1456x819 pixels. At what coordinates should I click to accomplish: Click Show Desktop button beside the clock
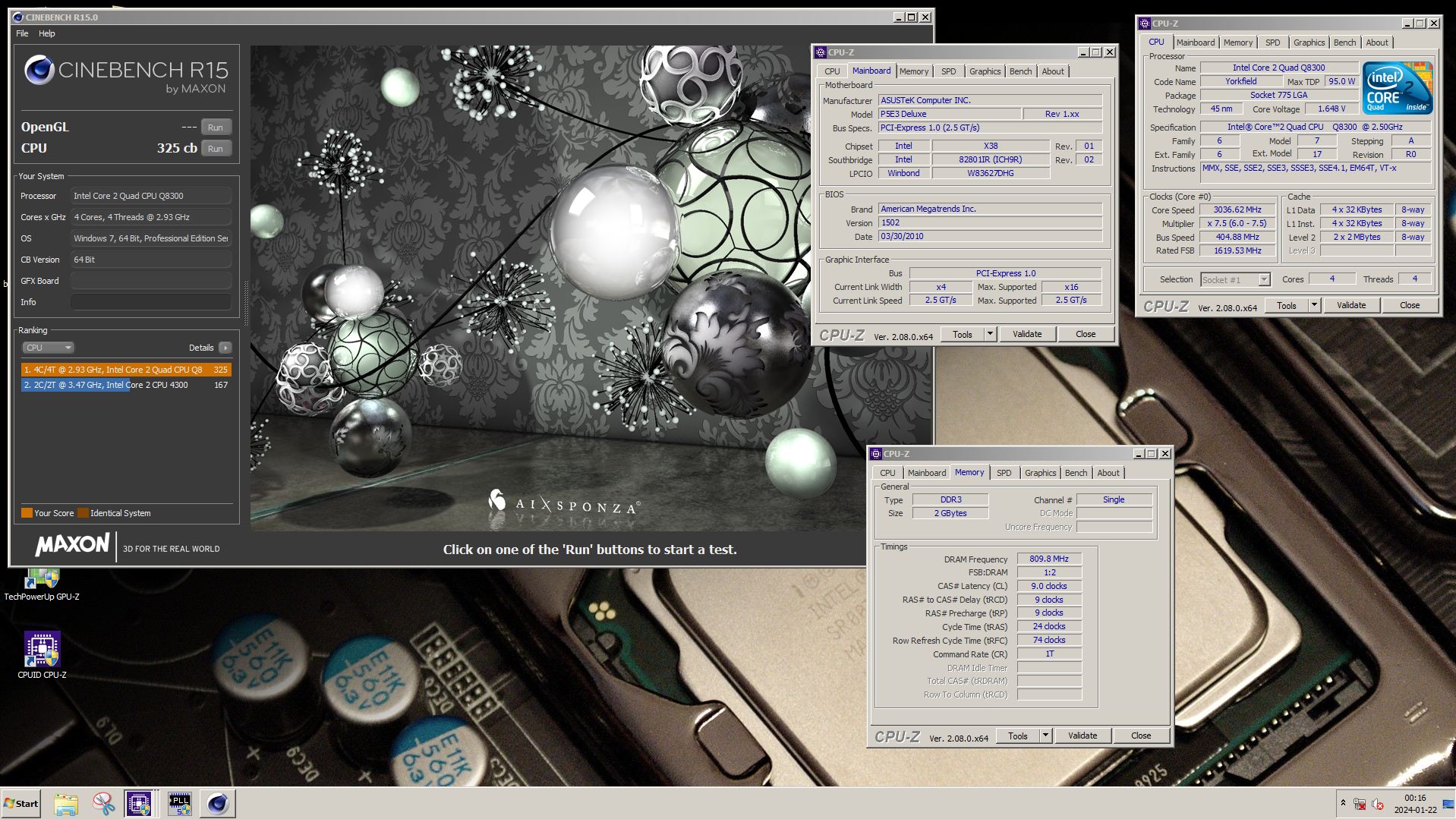point(1448,804)
